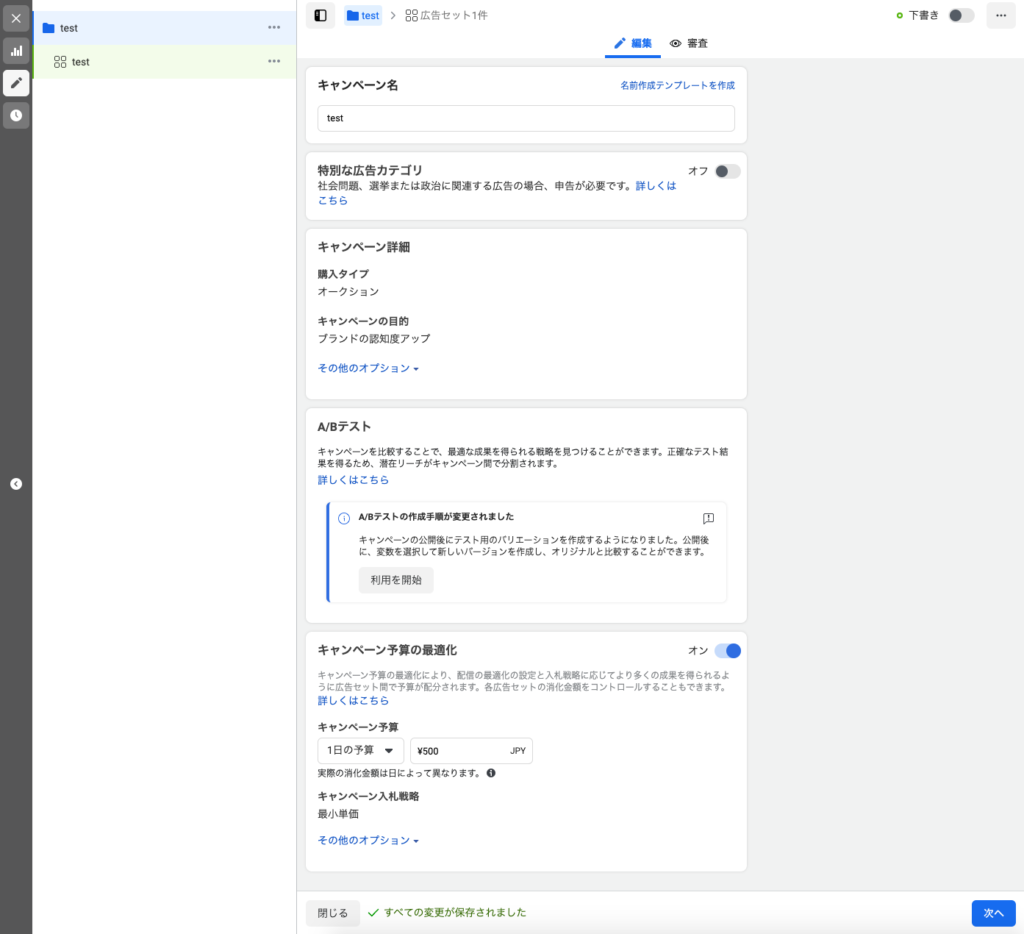The image size is (1024, 934).
Task: Open the clock history icon
Action: tap(16, 116)
